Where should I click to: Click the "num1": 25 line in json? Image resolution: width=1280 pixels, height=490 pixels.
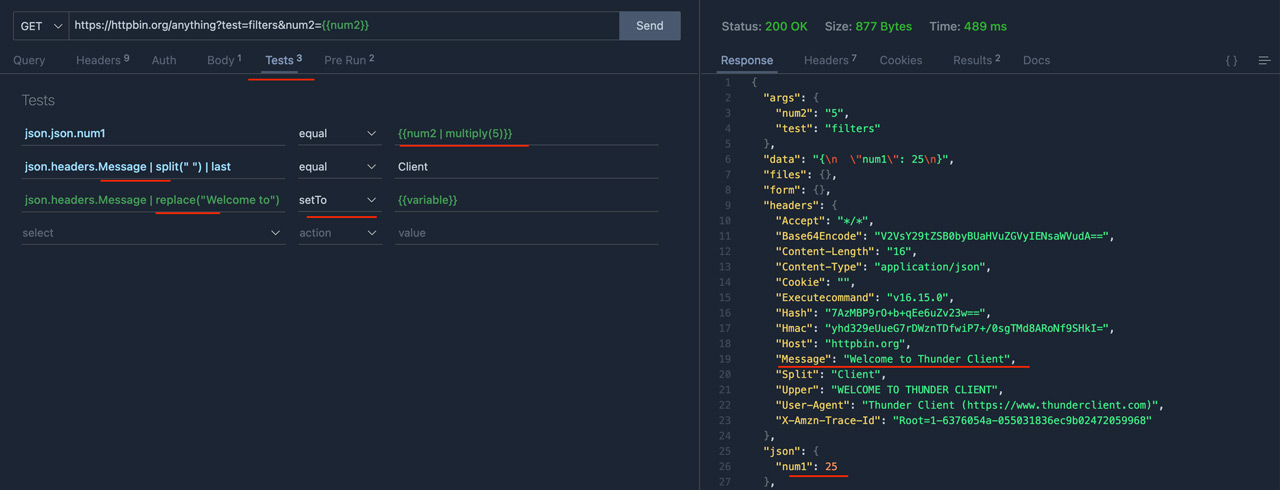tap(806, 466)
